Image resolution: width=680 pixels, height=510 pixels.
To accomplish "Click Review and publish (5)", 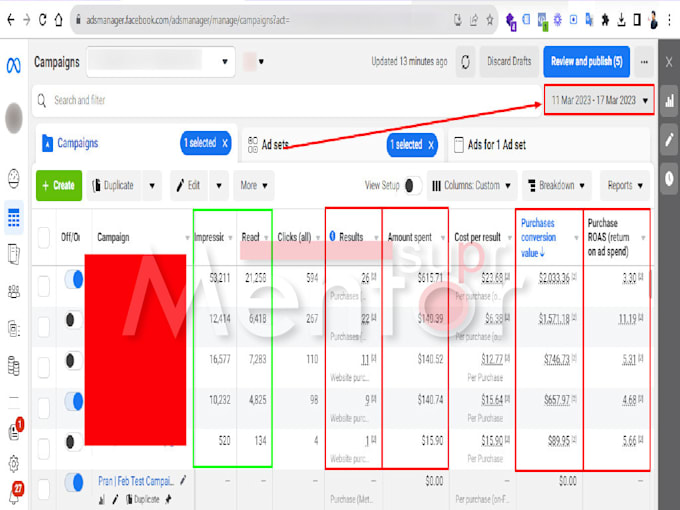I will (x=586, y=62).
